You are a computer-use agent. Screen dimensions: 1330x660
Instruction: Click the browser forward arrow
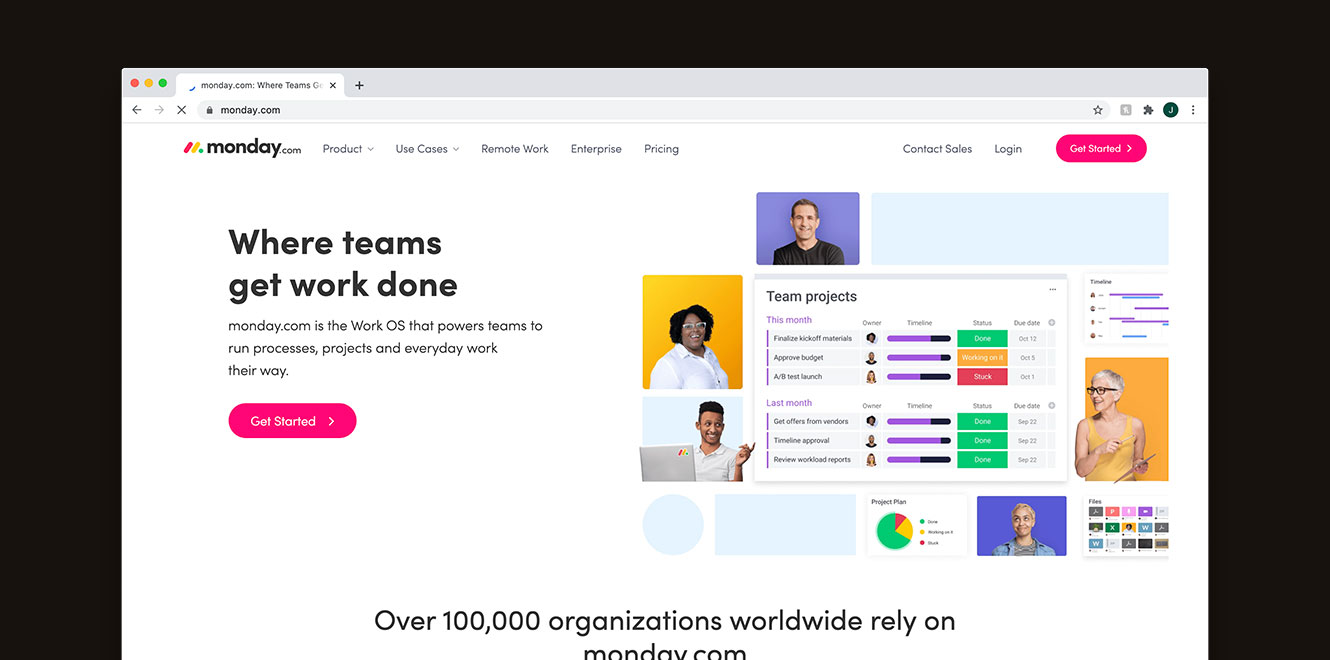tap(159, 110)
